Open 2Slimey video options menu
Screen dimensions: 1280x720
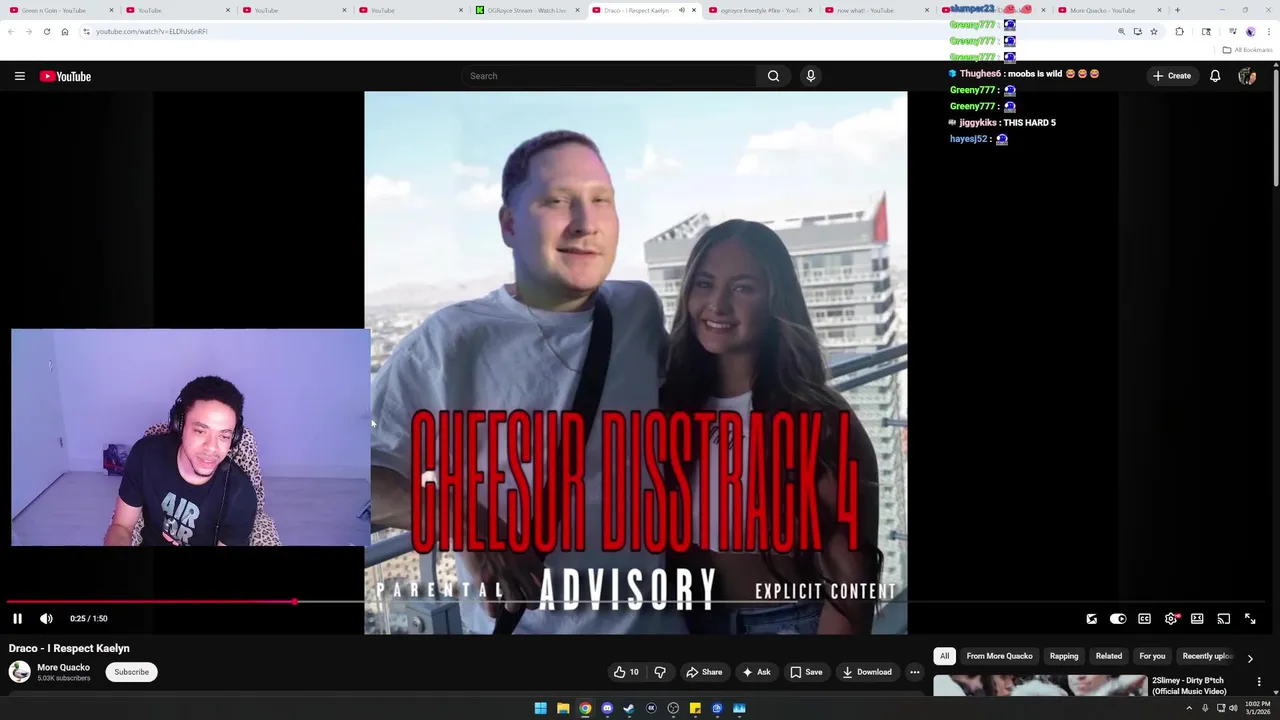pos(1259,682)
